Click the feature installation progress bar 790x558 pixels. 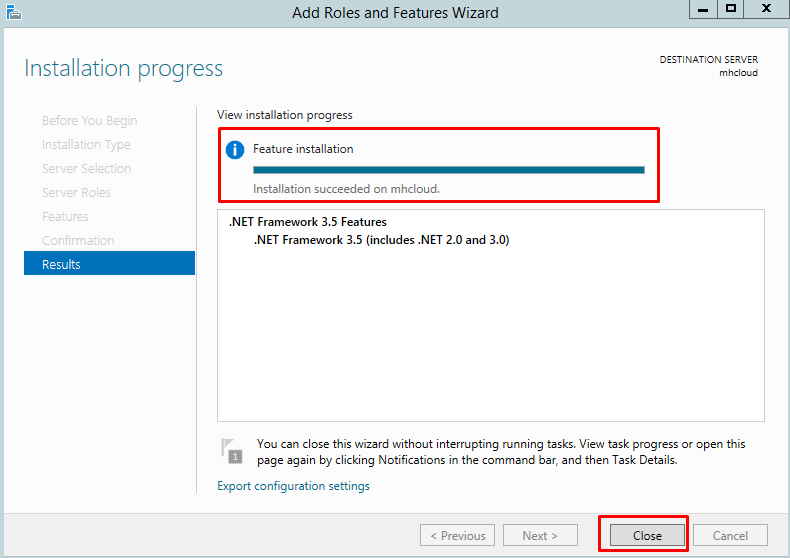tap(448, 170)
